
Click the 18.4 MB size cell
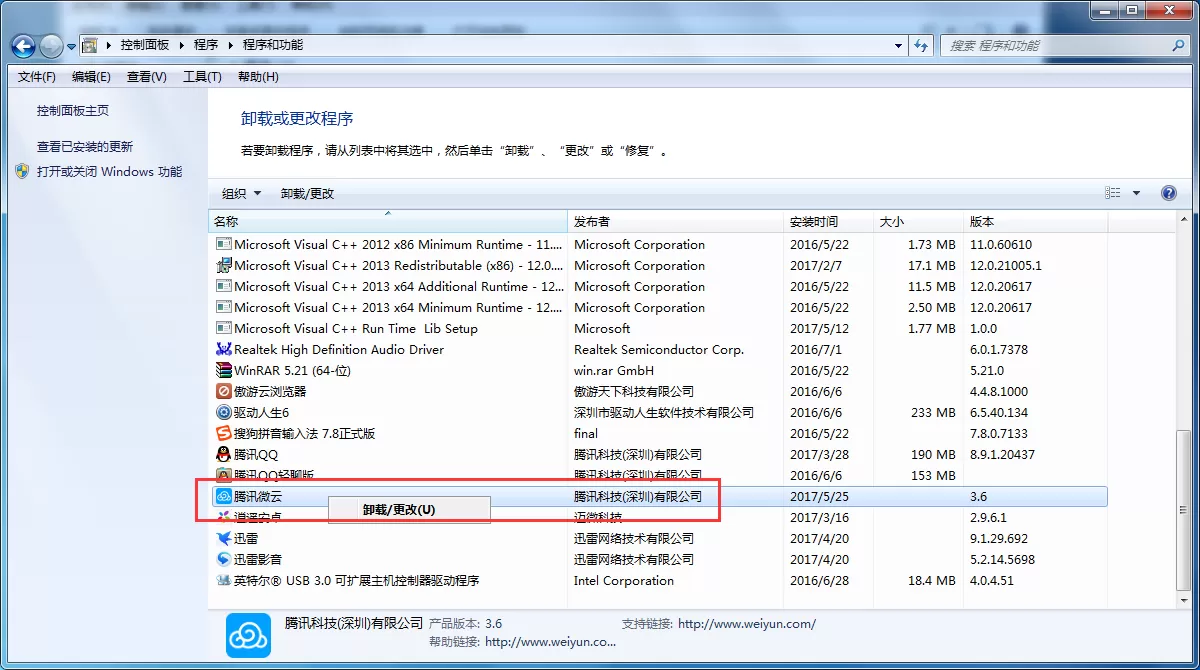tap(932, 580)
